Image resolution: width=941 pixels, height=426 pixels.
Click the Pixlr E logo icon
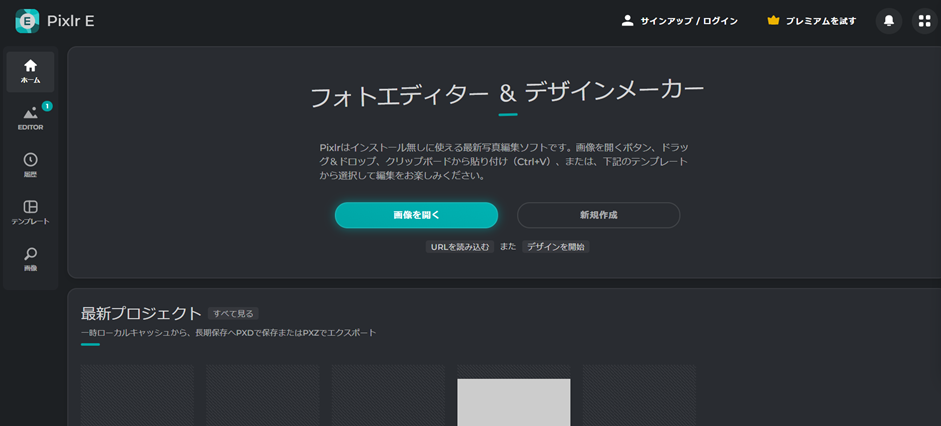(26, 21)
